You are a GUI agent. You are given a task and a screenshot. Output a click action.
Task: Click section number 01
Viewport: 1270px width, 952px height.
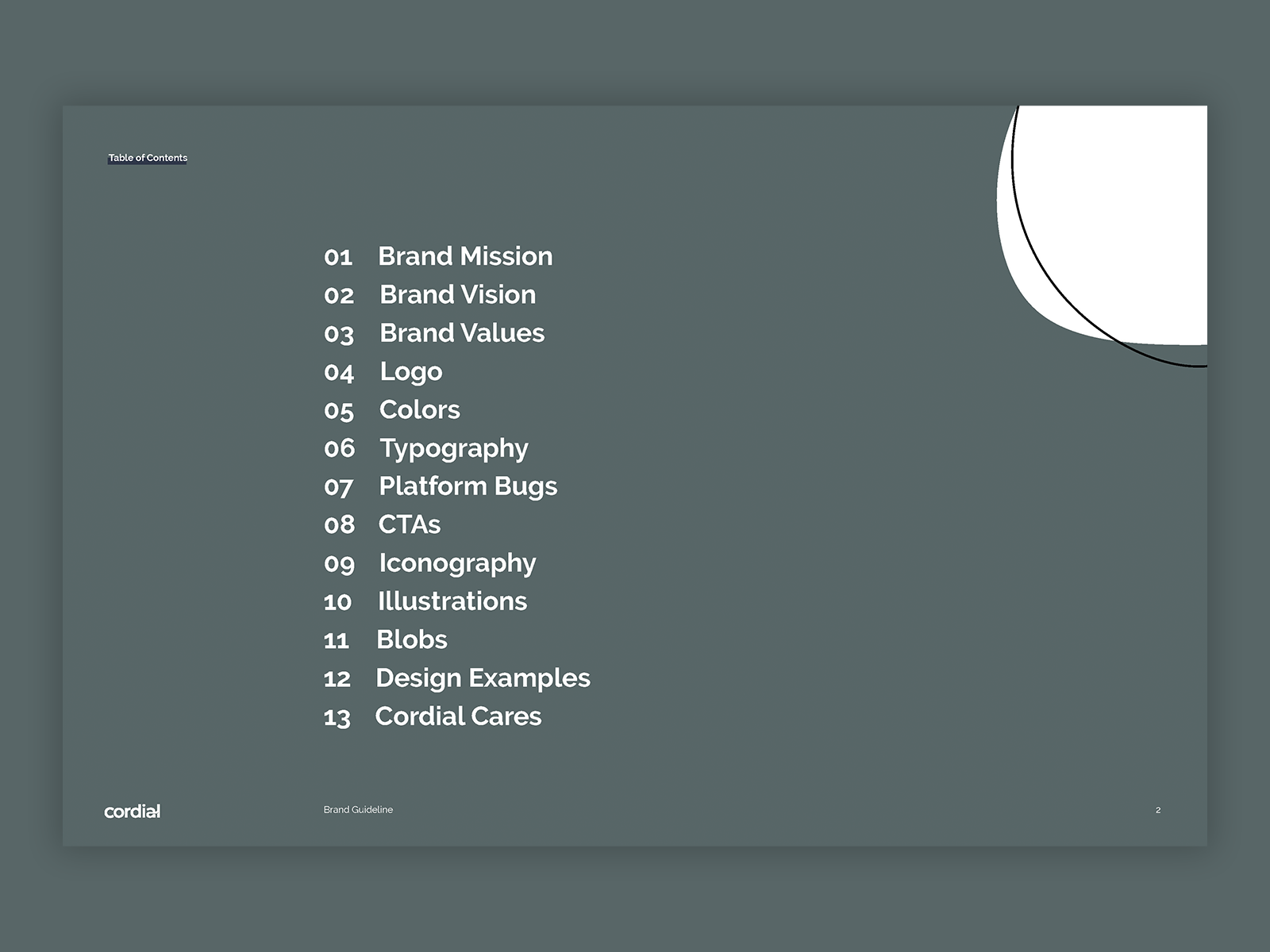click(338, 257)
